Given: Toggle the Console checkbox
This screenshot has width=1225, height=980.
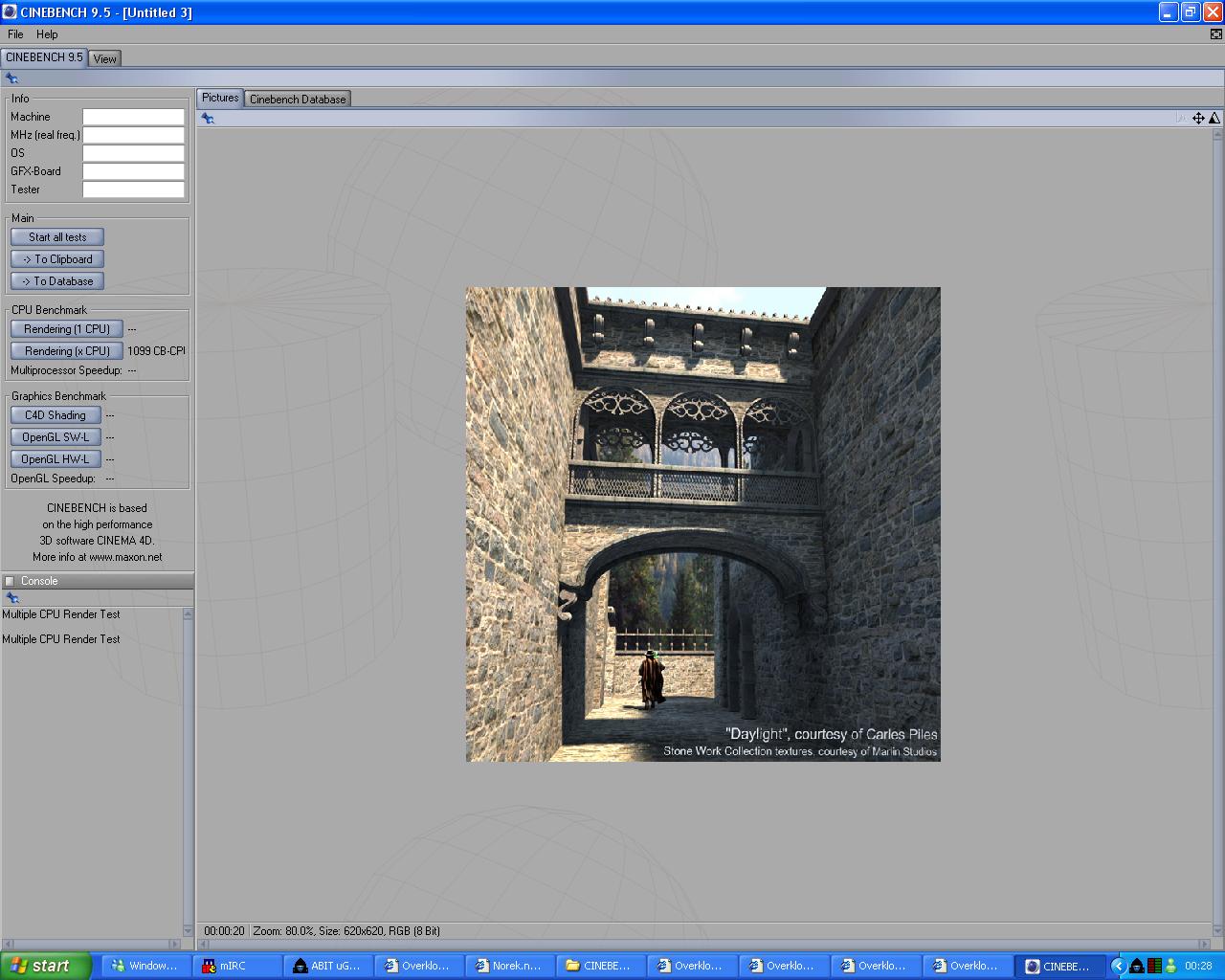Looking at the screenshot, I should (x=10, y=581).
